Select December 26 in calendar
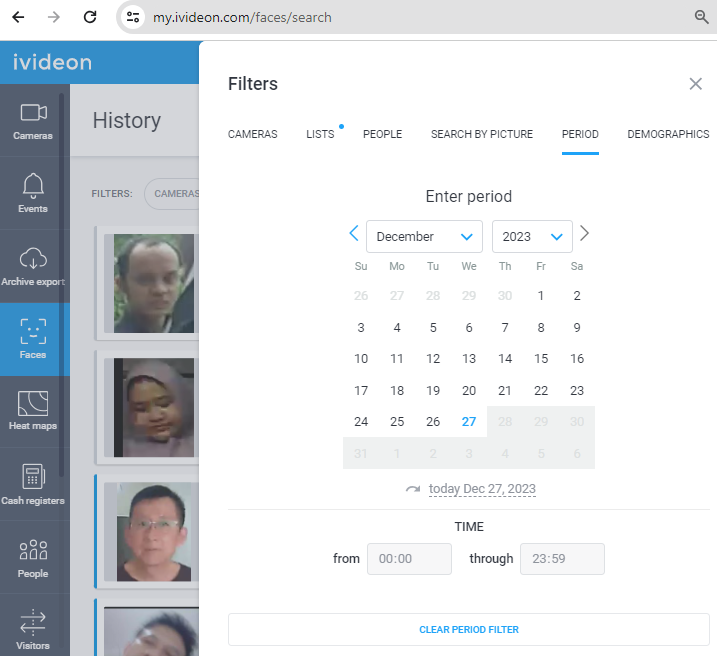 click(433, 421)
